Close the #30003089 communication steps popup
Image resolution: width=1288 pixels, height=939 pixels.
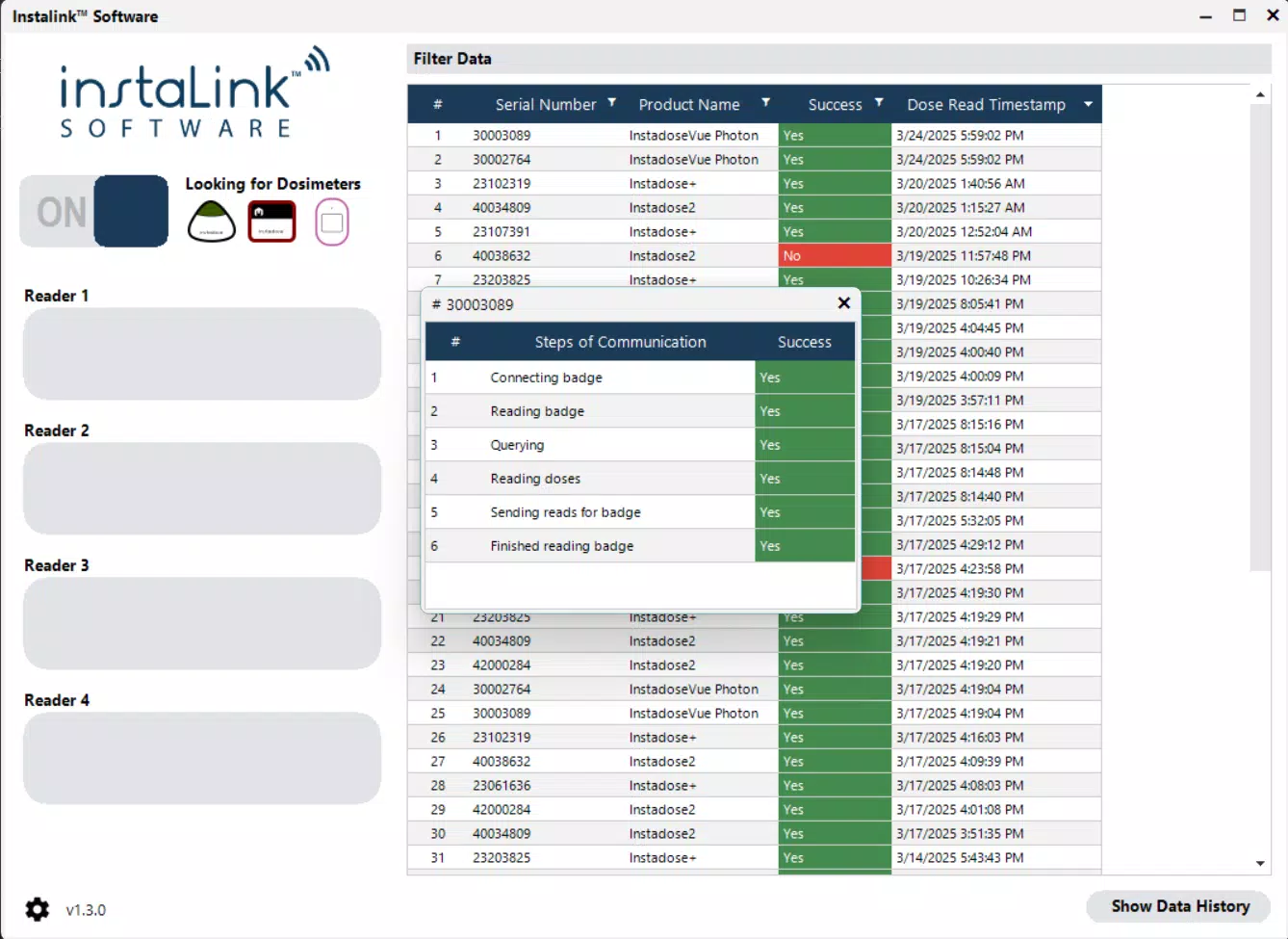point(844,302)
